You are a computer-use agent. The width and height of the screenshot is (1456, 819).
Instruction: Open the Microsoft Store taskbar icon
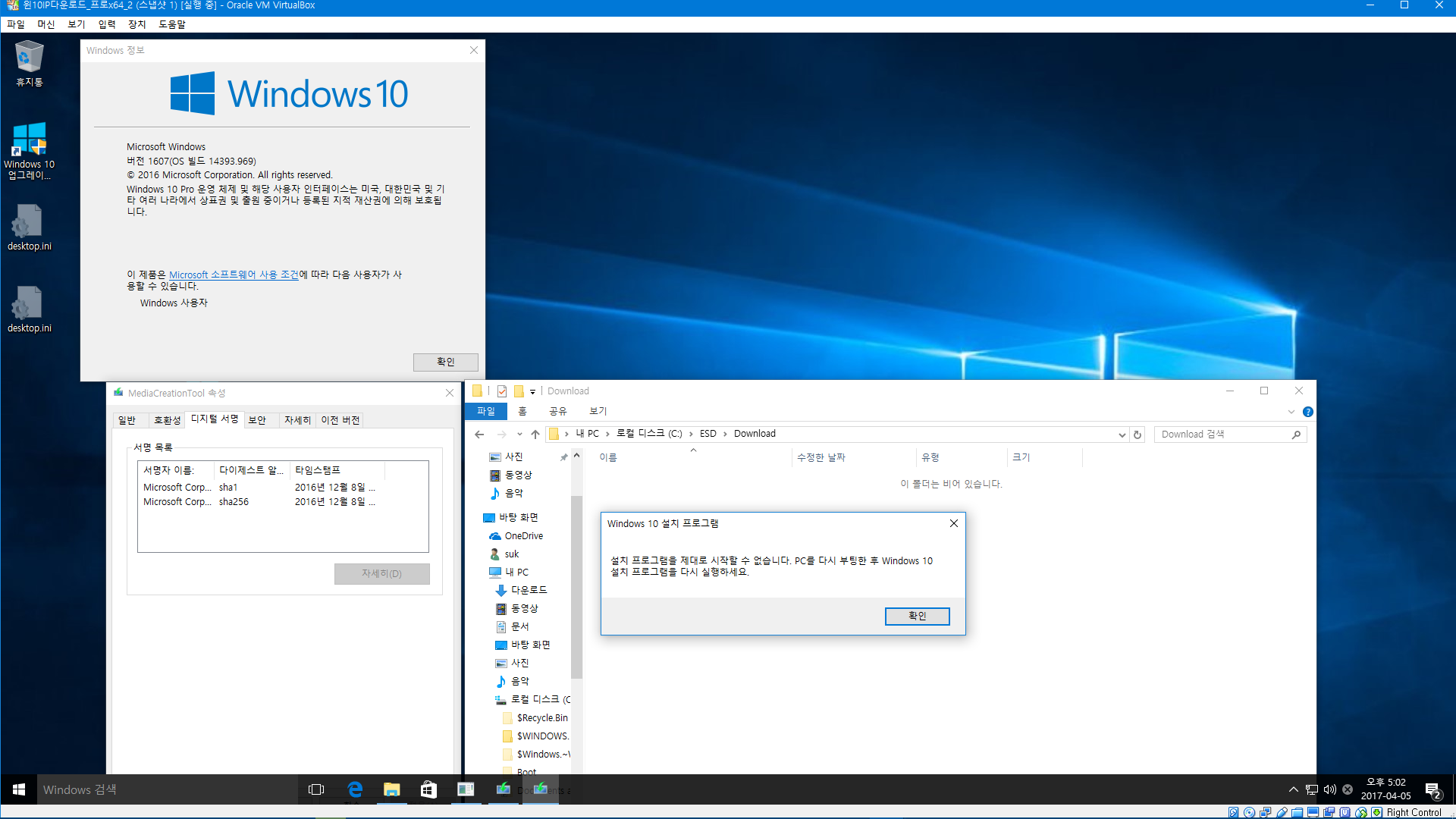[428, 789]
